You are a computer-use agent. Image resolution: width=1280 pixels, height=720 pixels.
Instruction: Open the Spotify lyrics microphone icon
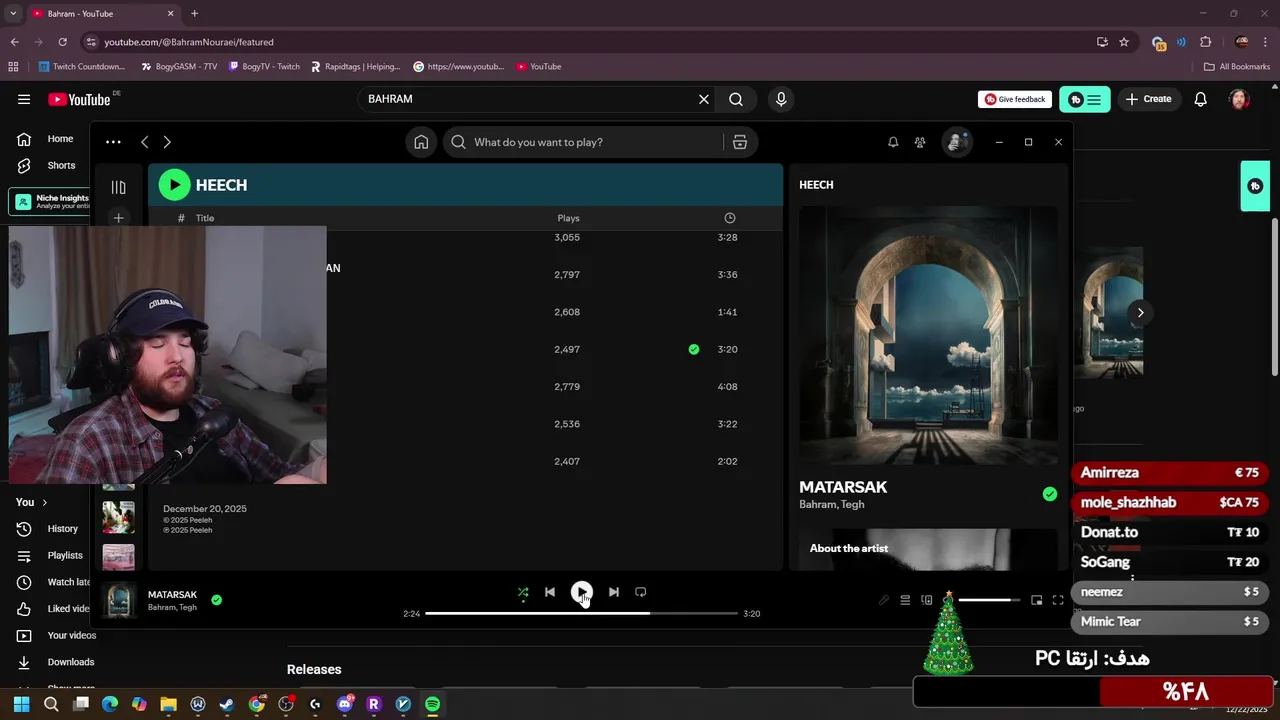click(884, 600)
